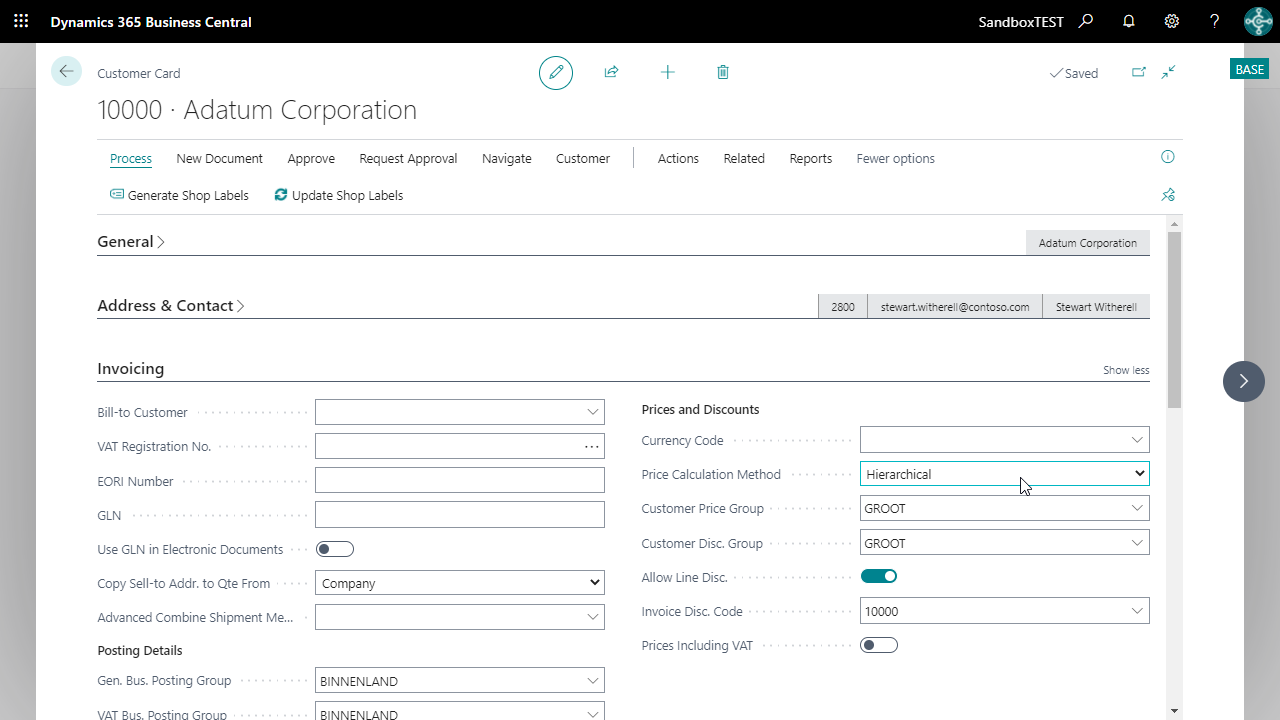Click the 2800 summary value

point(843,307)
